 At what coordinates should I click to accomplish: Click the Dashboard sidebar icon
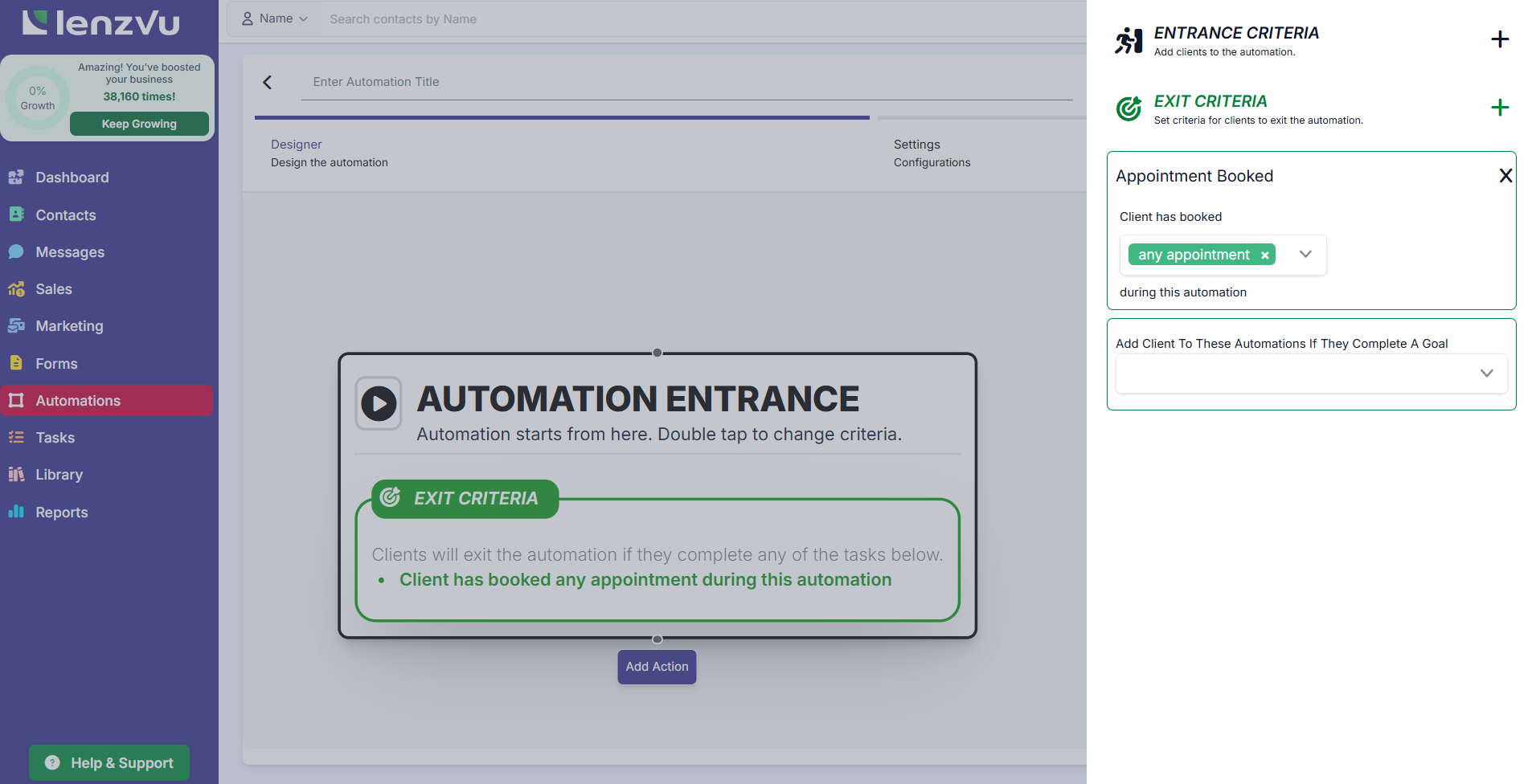[16, 178]
